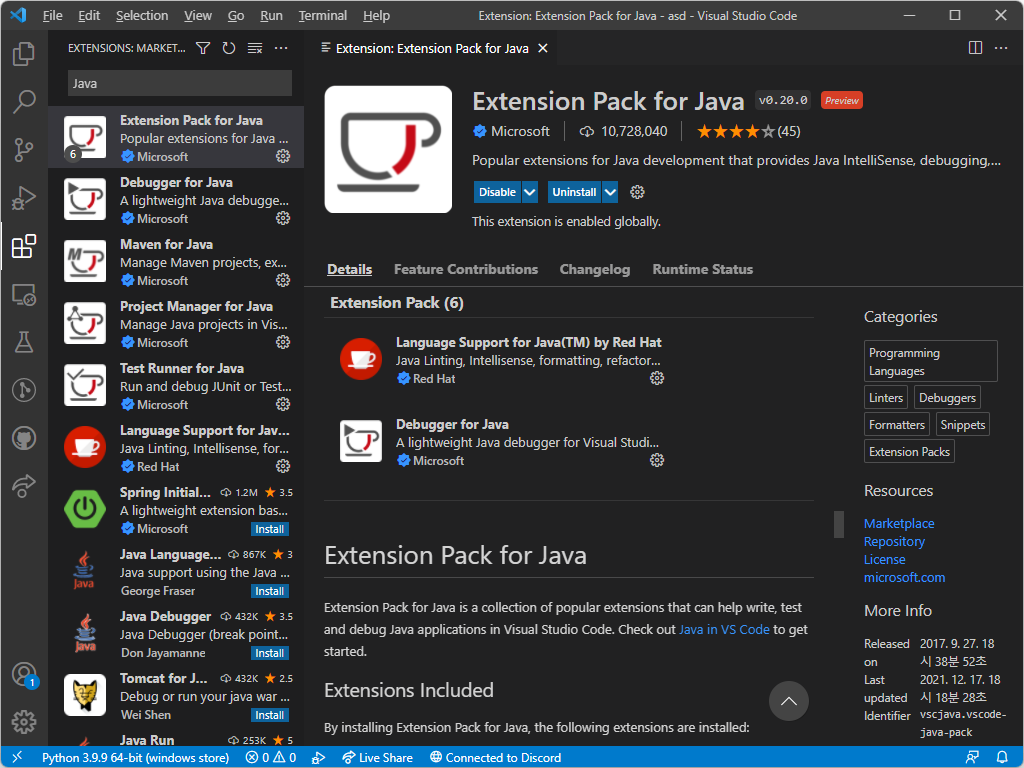
Task: Switch to the Changelog tab
Action: 595,269
